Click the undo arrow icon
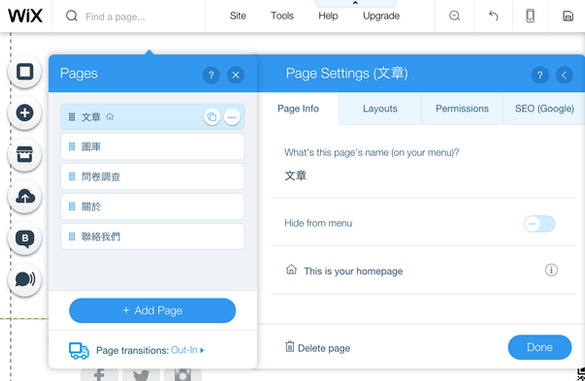The image size is (585, 381). 493,16
